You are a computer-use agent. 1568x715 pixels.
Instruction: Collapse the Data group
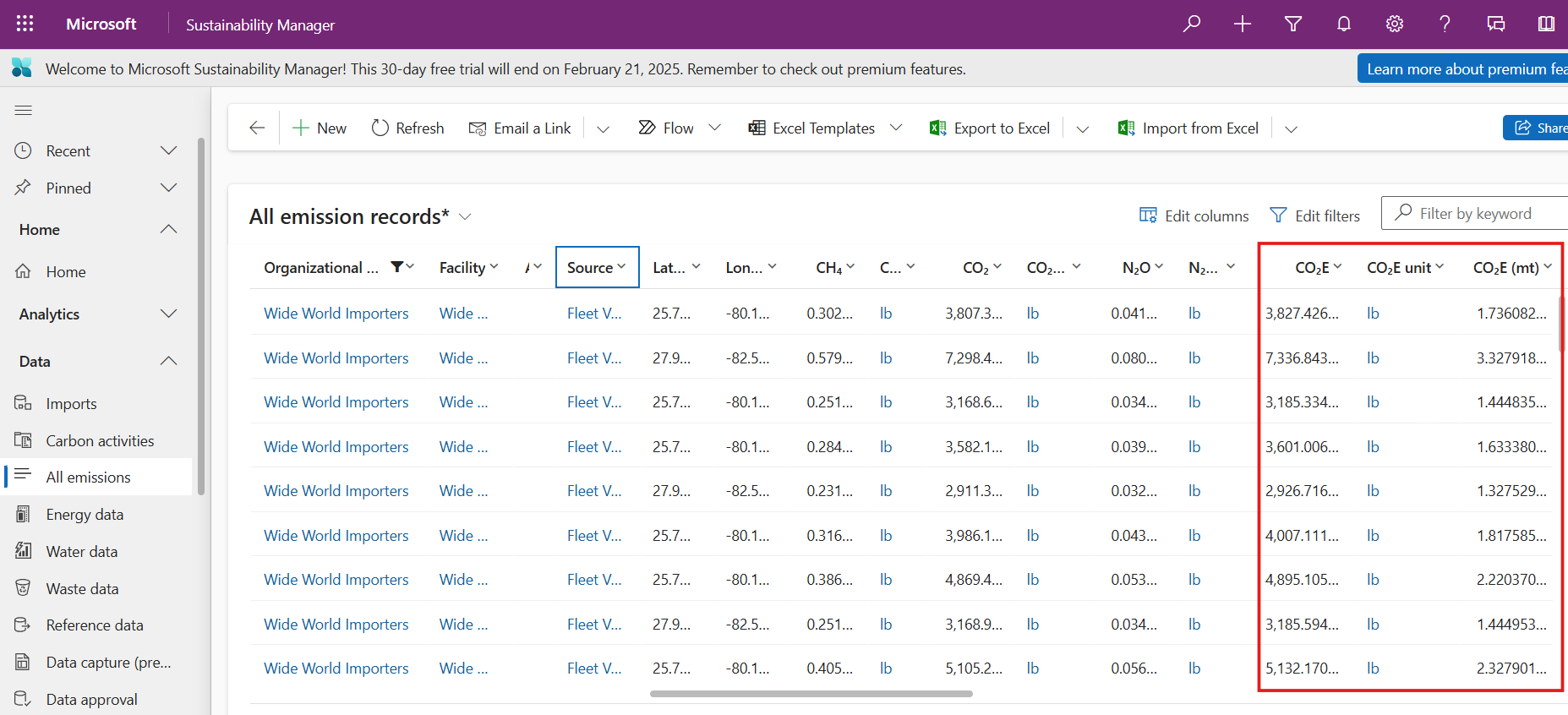pyautogui.click(x=168, y=361)
